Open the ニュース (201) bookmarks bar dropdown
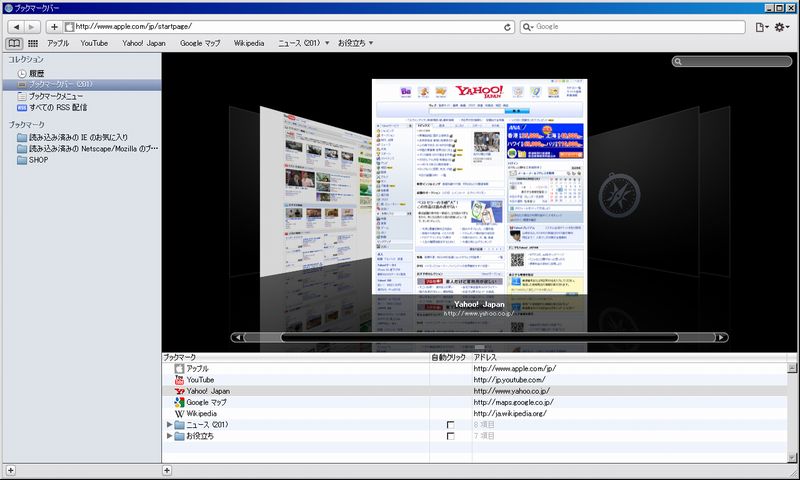This screenshot has width=800, height=480. coord(304,43)
